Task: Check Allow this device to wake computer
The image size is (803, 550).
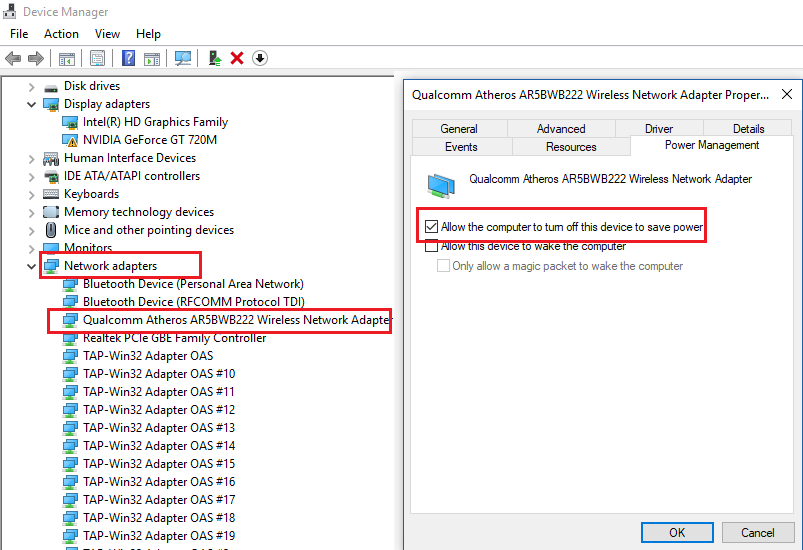Action: click(x=431, y=246)
